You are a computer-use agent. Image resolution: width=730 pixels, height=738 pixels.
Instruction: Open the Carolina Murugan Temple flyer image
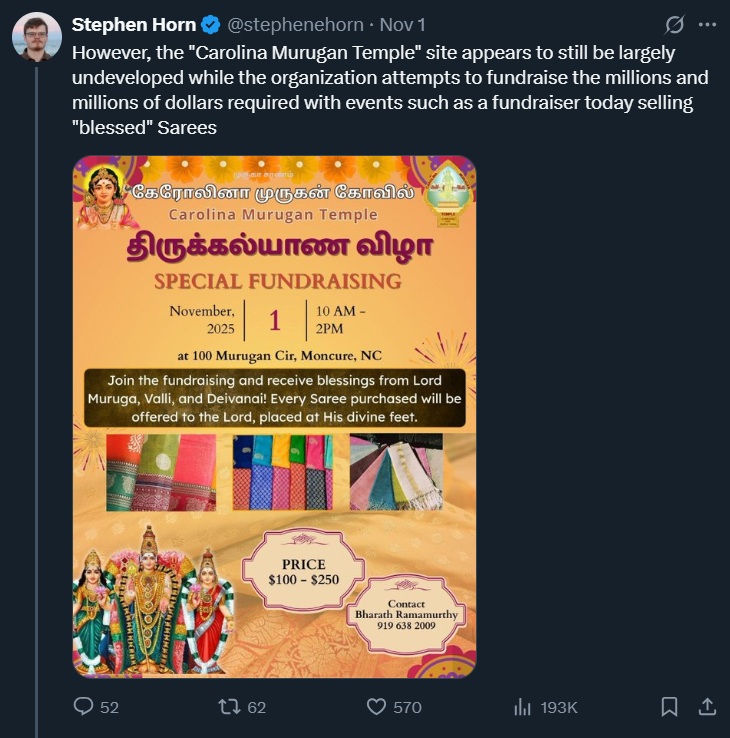tap(274, 416)
